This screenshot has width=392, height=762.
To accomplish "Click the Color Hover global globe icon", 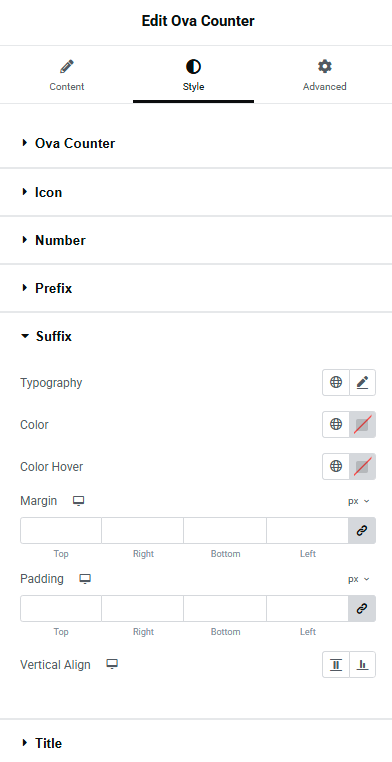I will pyautogui.click(x=336, y=467).
